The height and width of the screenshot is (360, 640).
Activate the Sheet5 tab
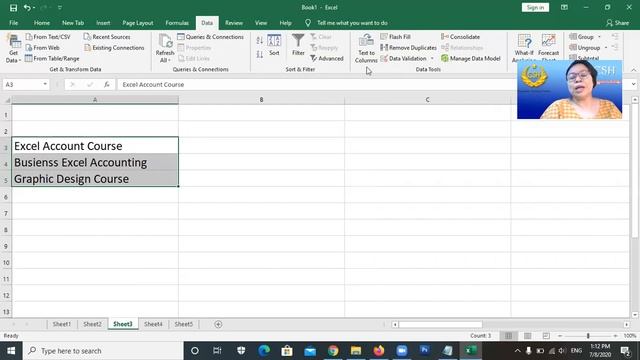tap(184, 324)
